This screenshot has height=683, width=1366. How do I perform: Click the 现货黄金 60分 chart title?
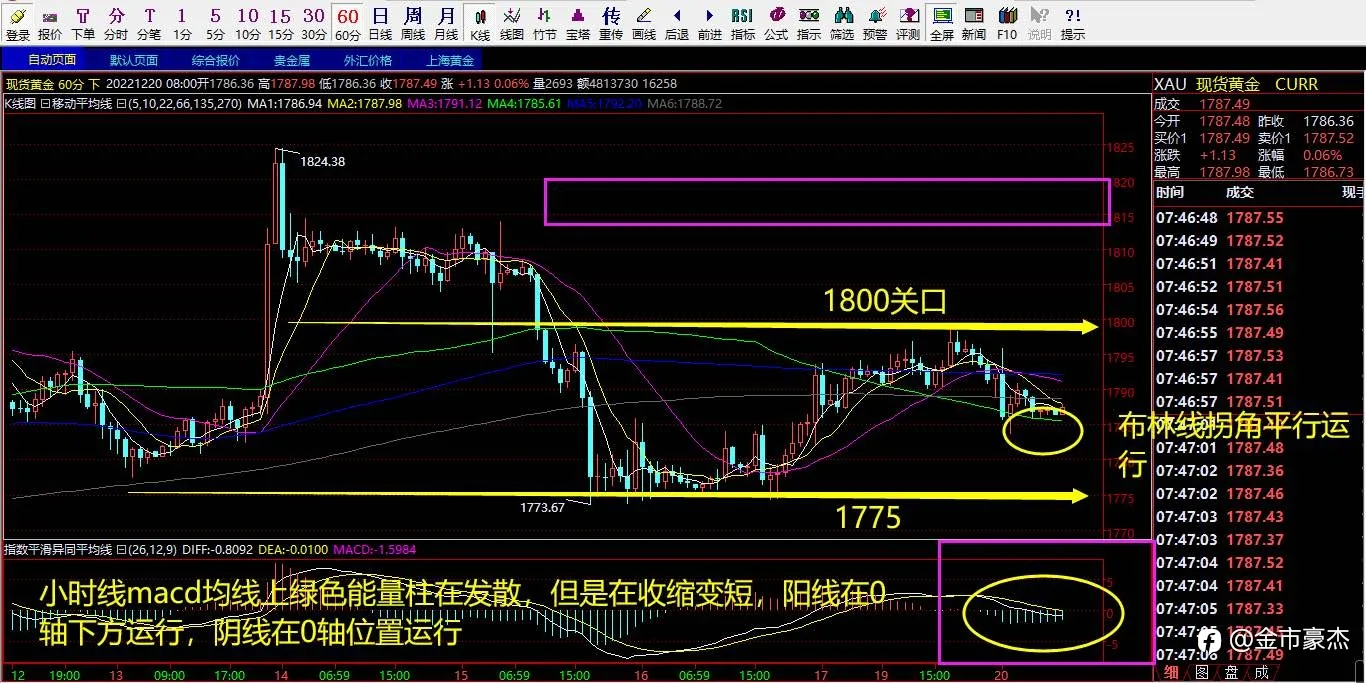pyautogui.click(x=52, y=85)
